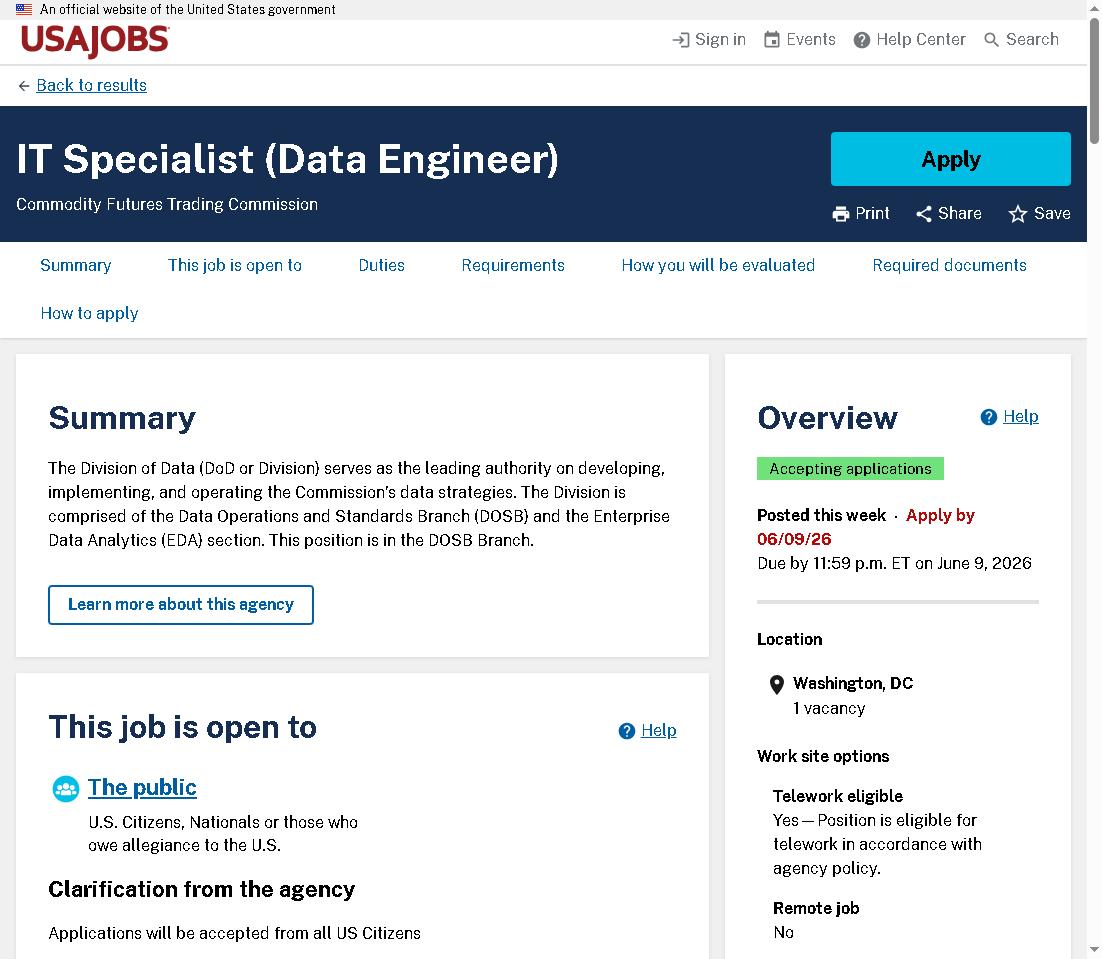Click the IT Specialist (Data Engineer) title

287,159
